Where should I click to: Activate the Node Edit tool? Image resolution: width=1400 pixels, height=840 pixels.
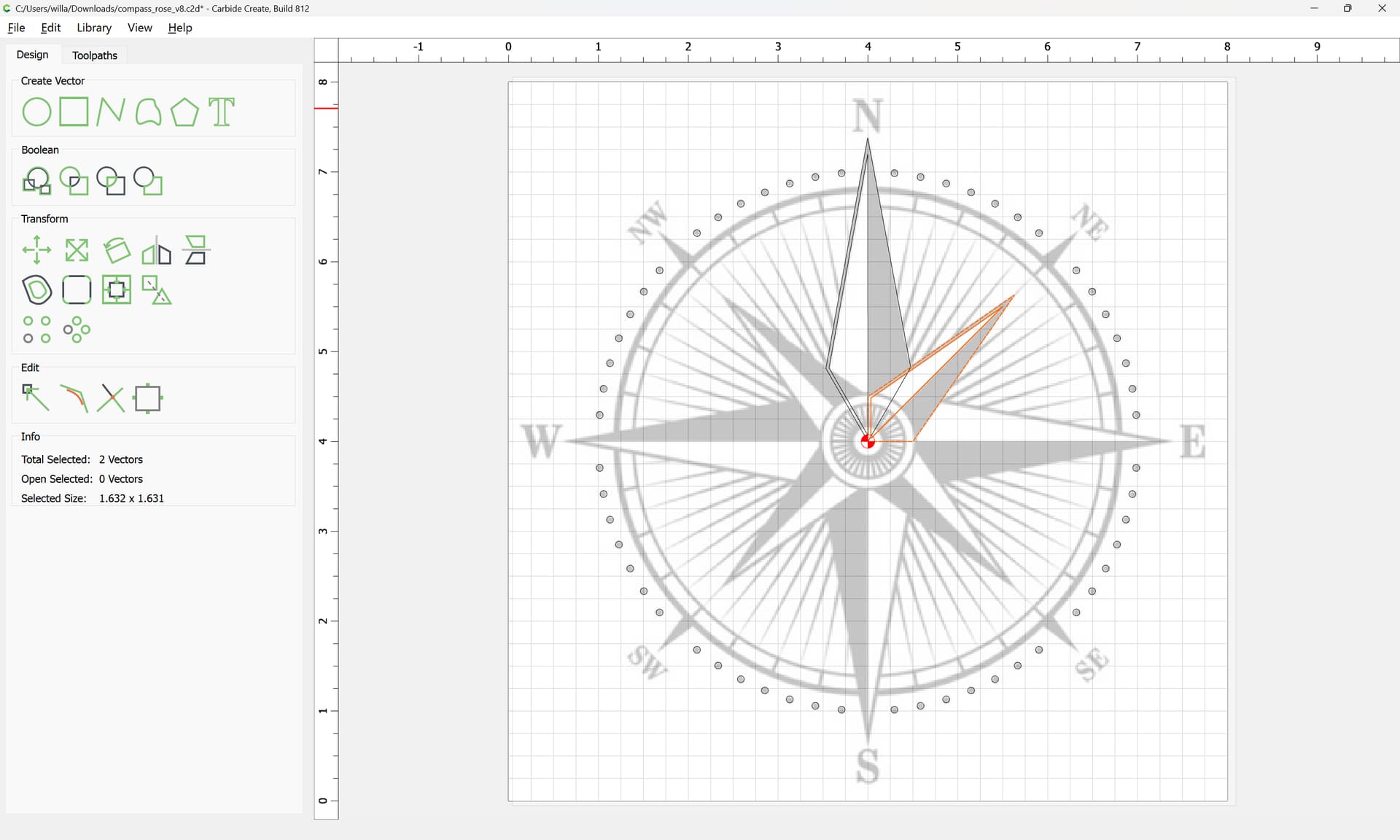coord(36,398)
